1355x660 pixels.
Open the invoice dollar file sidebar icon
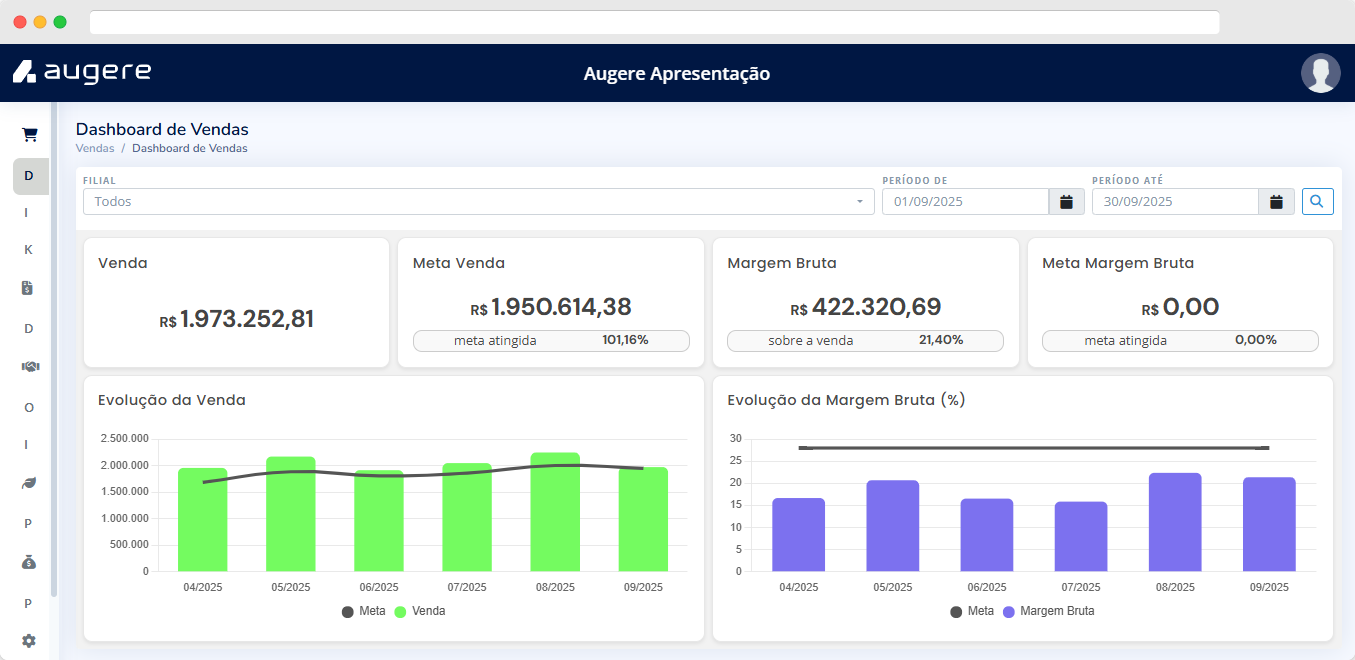point(29,288)
